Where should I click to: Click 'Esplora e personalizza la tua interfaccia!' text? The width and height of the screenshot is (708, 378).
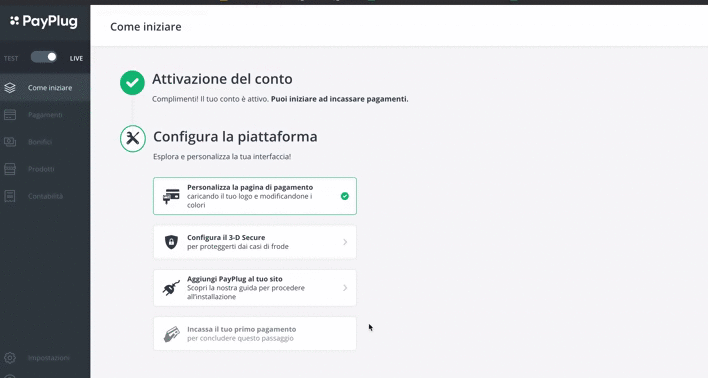[x=222, y=157]
